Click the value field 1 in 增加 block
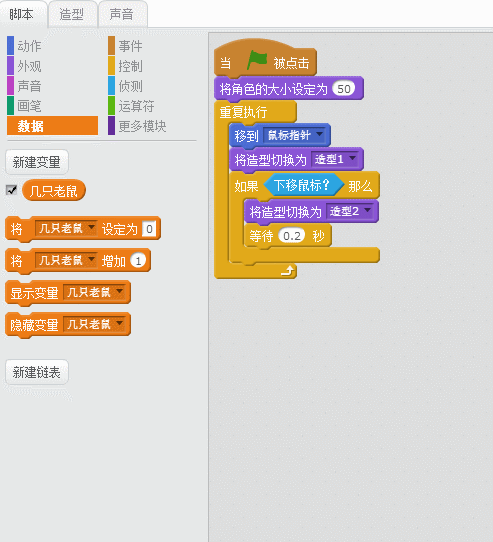Screen dimensions: 493x542 click(x=138, y=261)
